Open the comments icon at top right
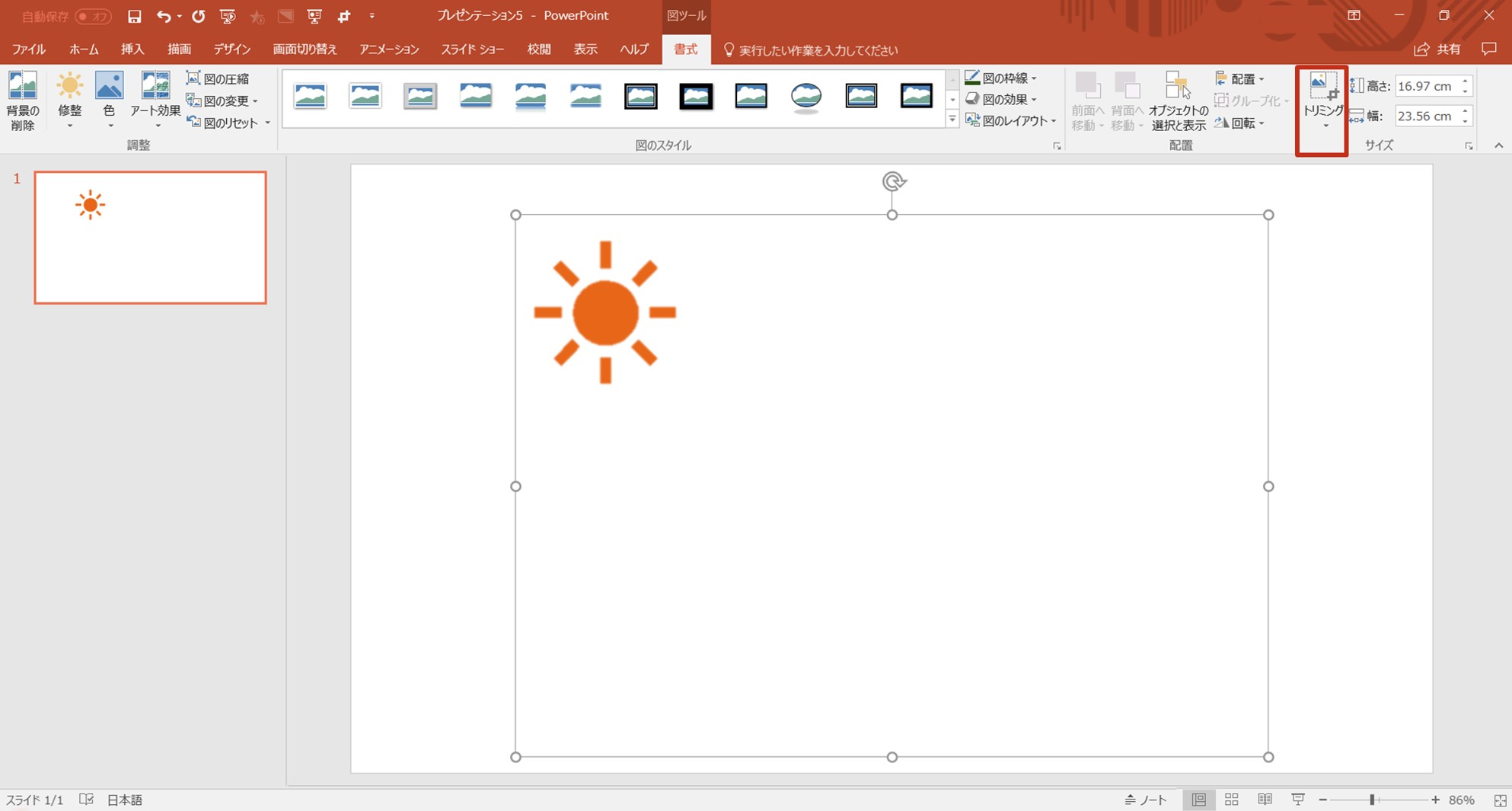 pyautogui.click(x=1489, y=49)
